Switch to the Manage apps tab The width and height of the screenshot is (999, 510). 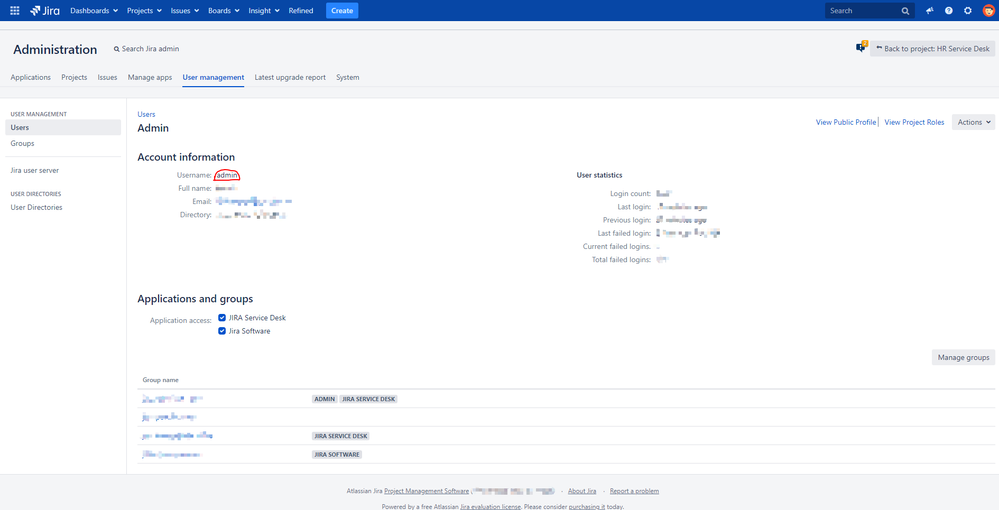click(150, 77)
